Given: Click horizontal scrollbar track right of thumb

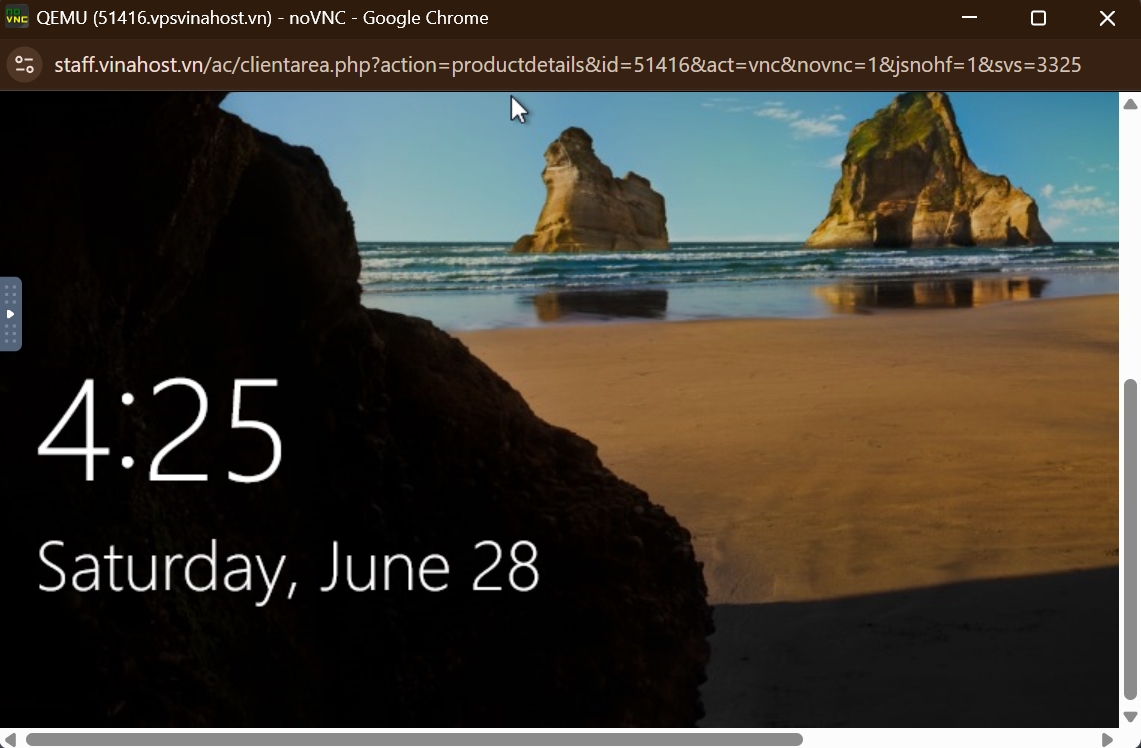Looking at the screenshot, I should click(x=950, y=739).
